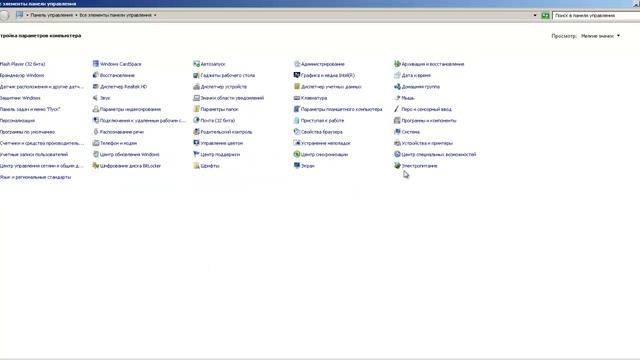Open Счетчики и средства производительности item
Image resolution: width=640 pixels, height=360 pixels.
click(x=42, y=143)
